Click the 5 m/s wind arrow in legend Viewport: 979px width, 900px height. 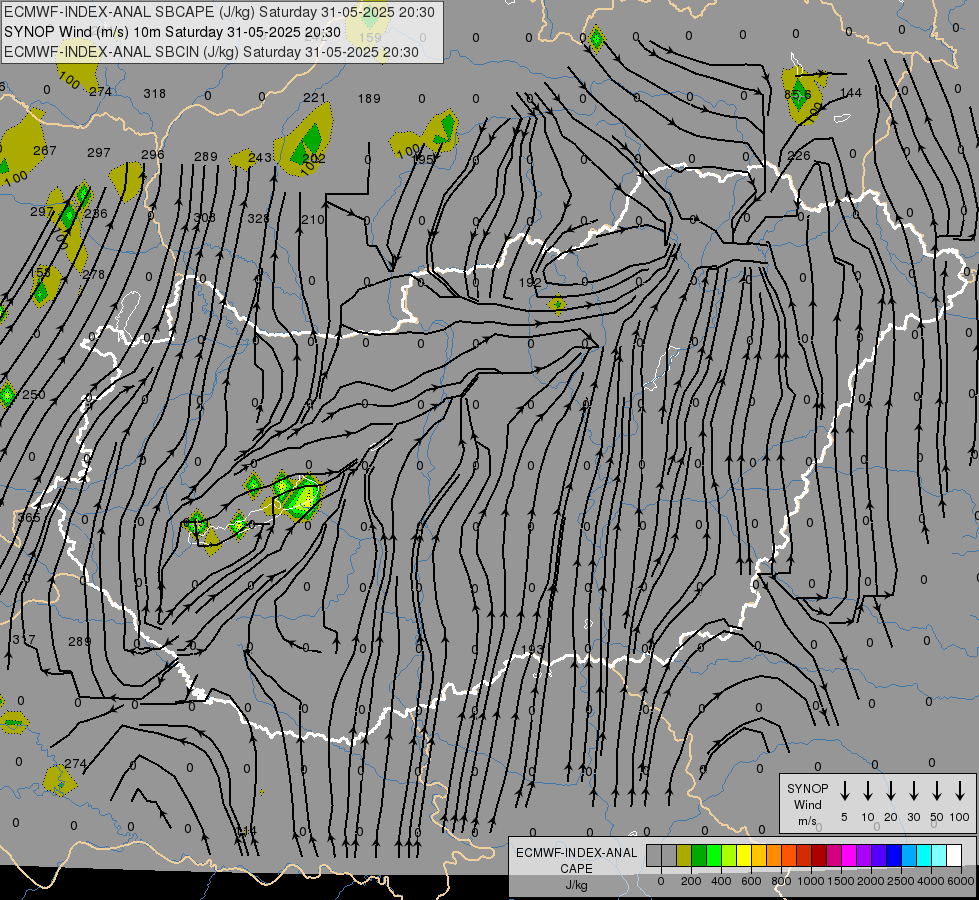844,791
